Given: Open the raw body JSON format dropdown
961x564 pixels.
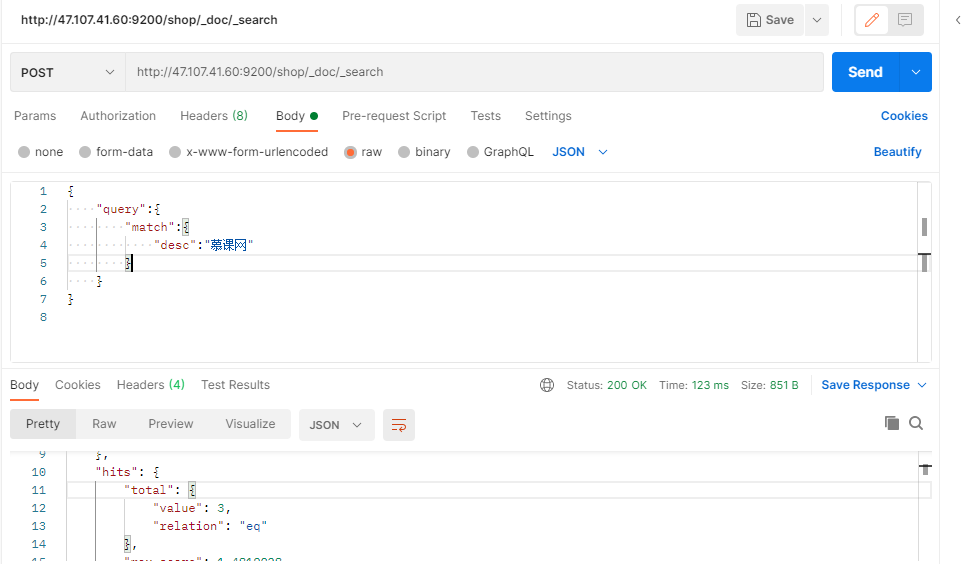Looking at the screenshot, I should [x=580, y=152].
